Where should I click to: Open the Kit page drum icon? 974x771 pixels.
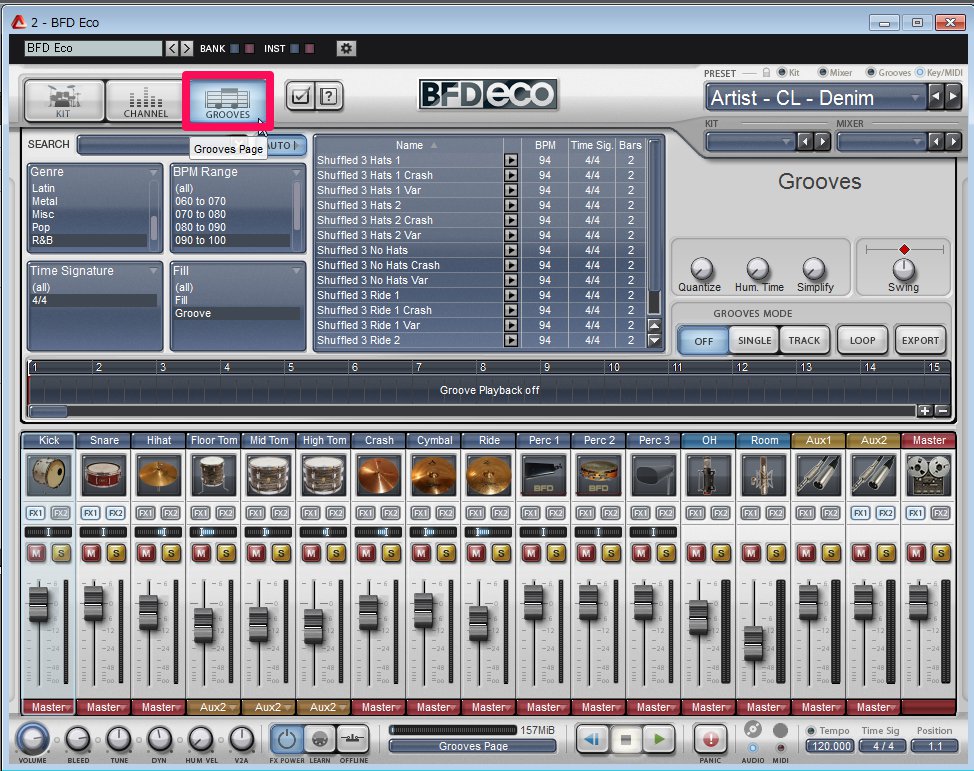63,99
